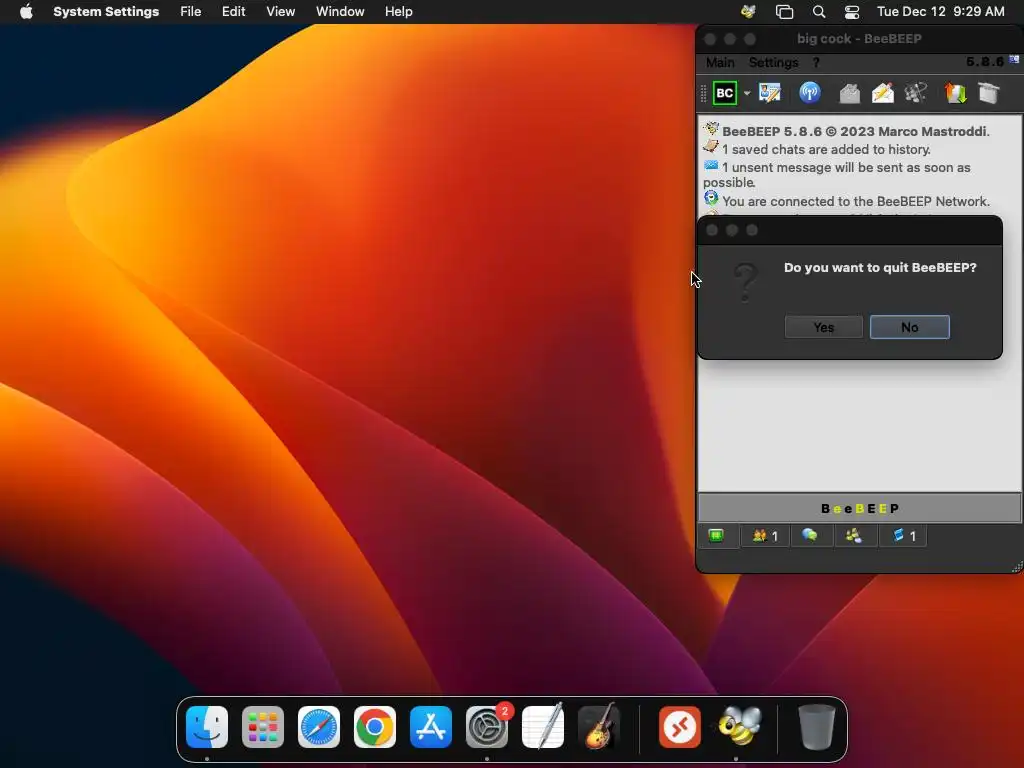Image resolution: width=1024 pixels, height=768 pixels.
Task: Select the saved chats tab showing 1
Action: click(903, 536)
